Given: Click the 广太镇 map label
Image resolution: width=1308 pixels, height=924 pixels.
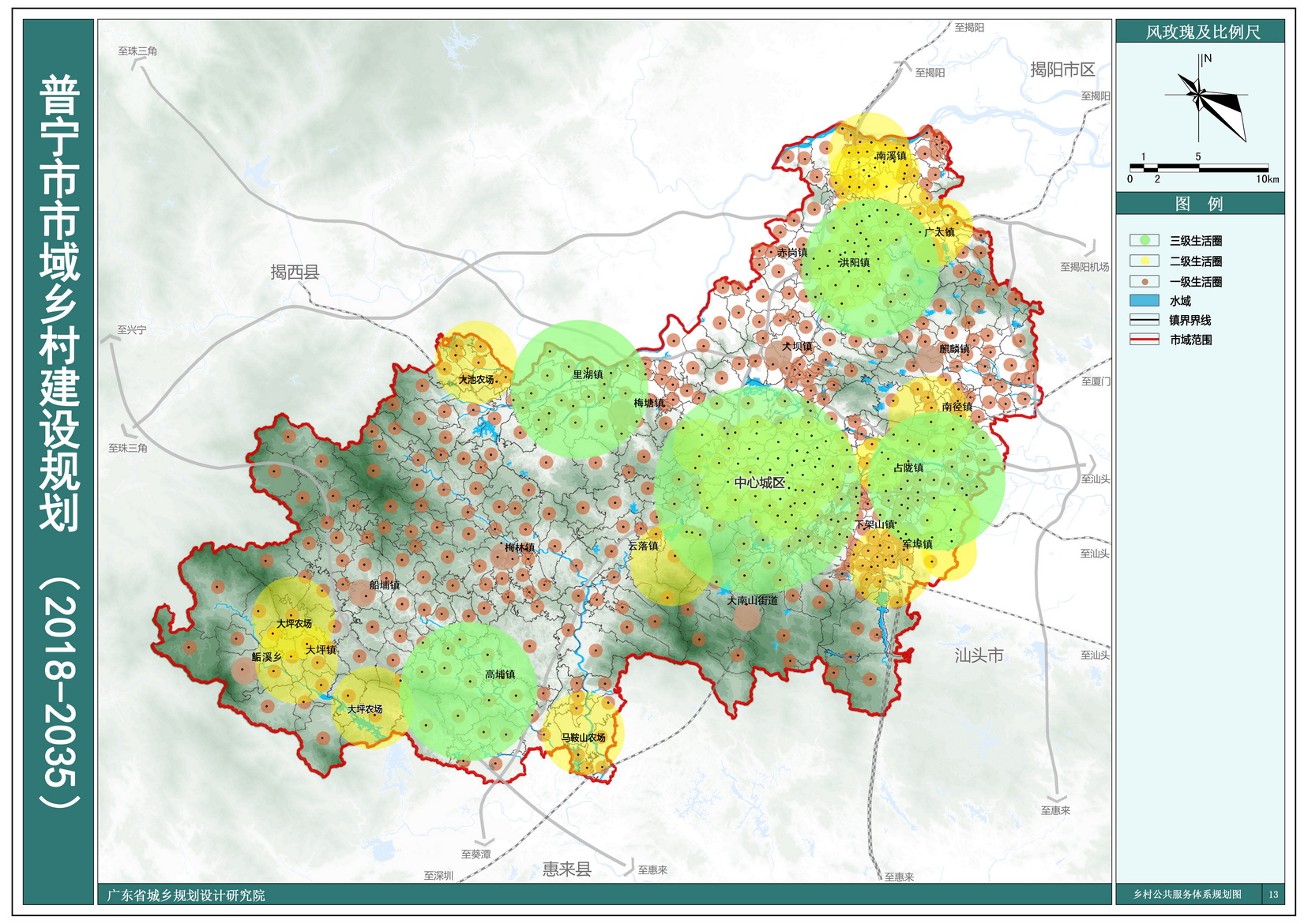Looking at the screenshot, I should (940, 232).
